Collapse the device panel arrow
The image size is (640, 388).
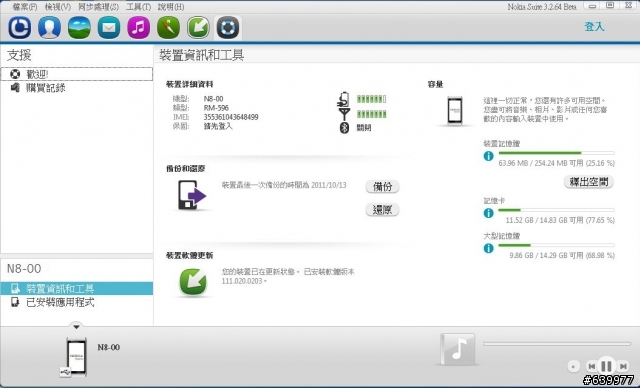point(76,326)
